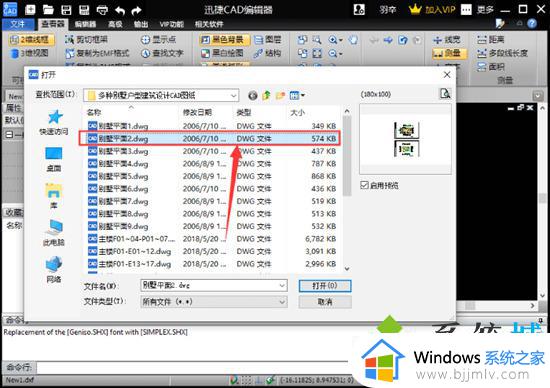Click main window horizontal scrollbar right arrow
The height and width of the screenshot is (388, 550).
[532, 305]
